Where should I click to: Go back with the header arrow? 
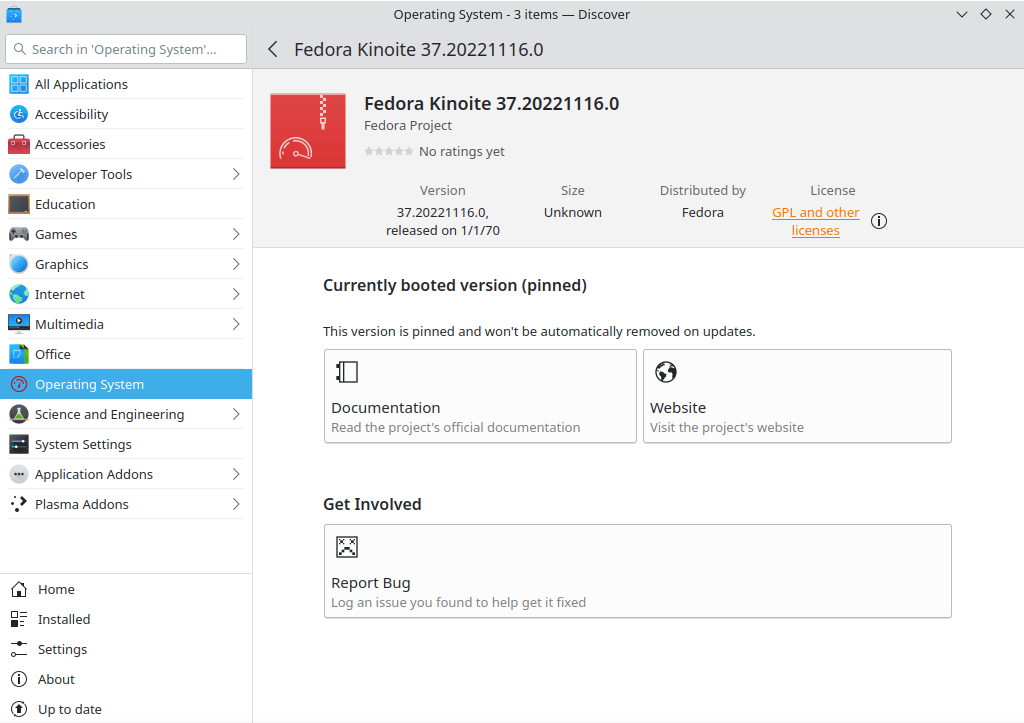coord(273,50)
